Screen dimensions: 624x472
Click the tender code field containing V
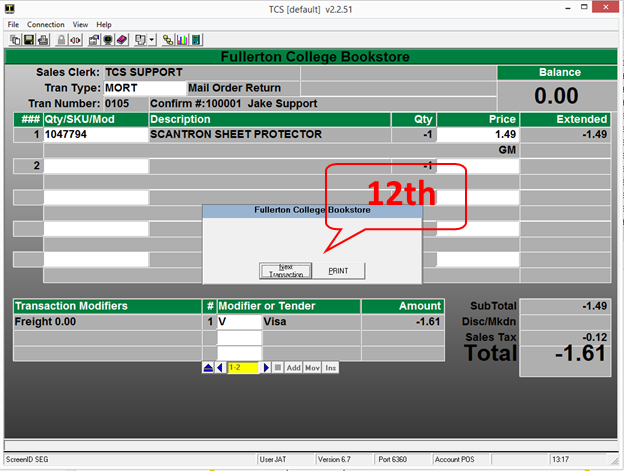[x=239, y=322]
